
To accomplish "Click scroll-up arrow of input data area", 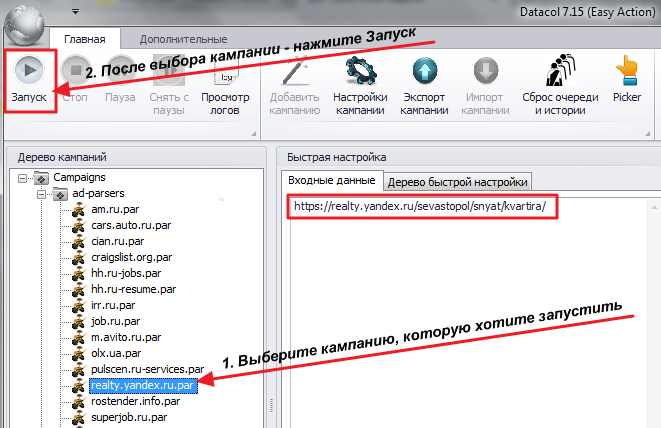I will tap(654, 207).
